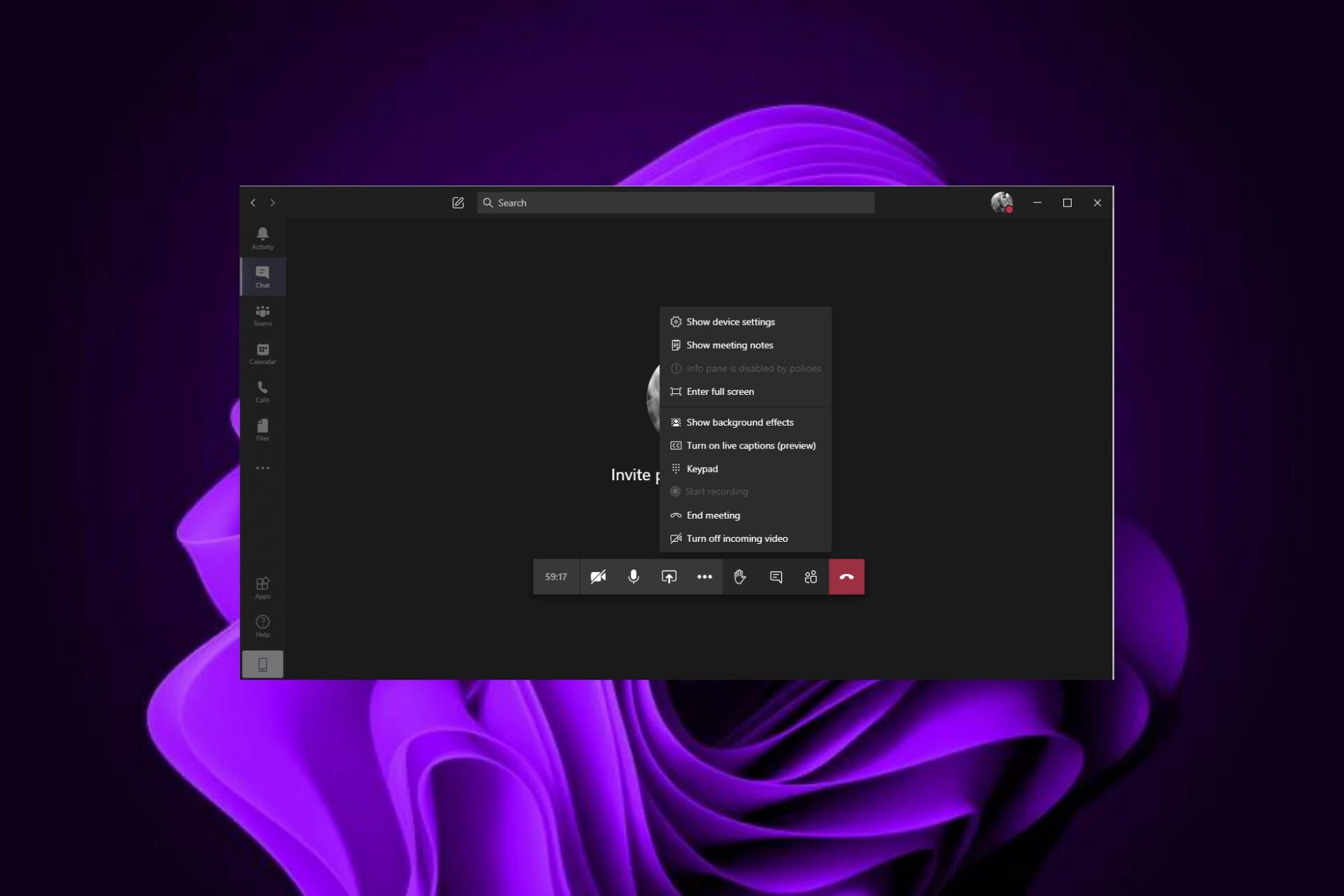Viewport: 1344px width, 896px height.
Task: Start a new chat with compose icon
Action: [x=458, y=203]
